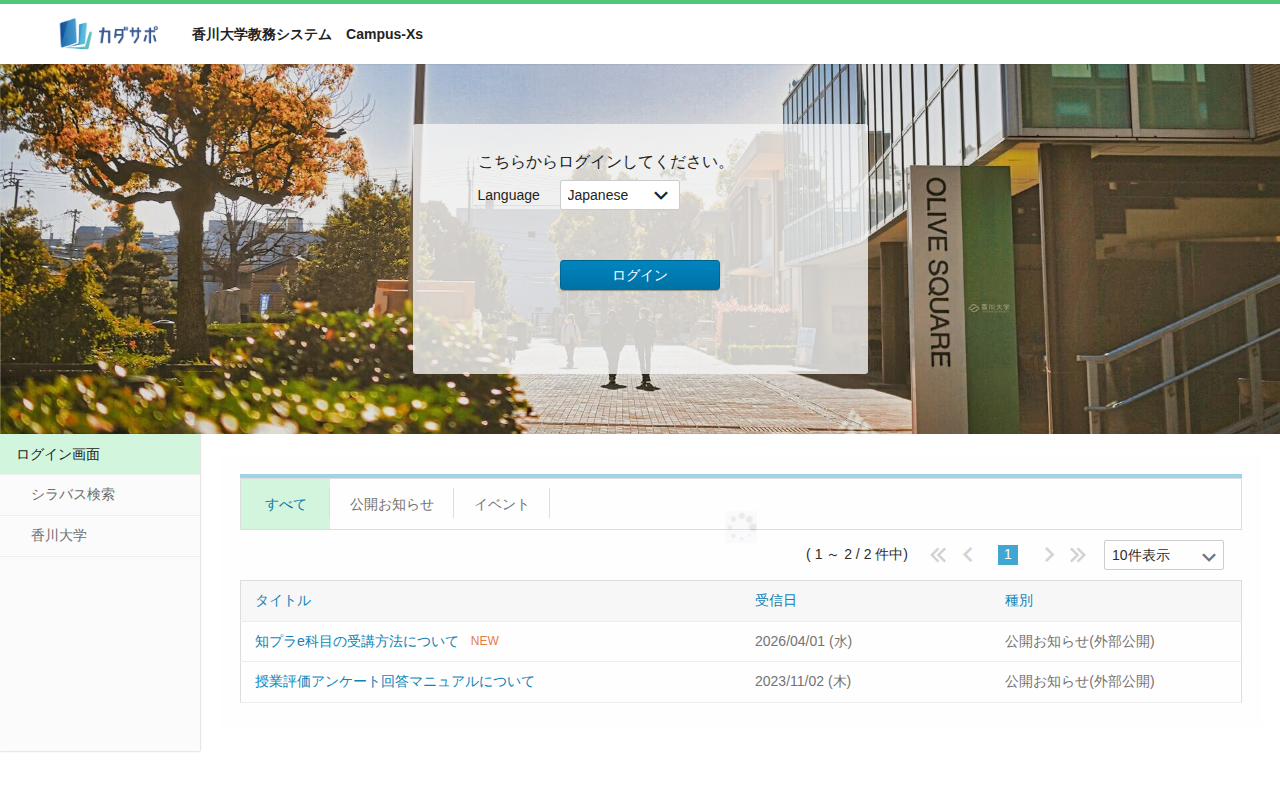The height and width of the screenshot is (800, 1280).
Task: Jump to last page arrow
Action: [x=1078, y=555]
